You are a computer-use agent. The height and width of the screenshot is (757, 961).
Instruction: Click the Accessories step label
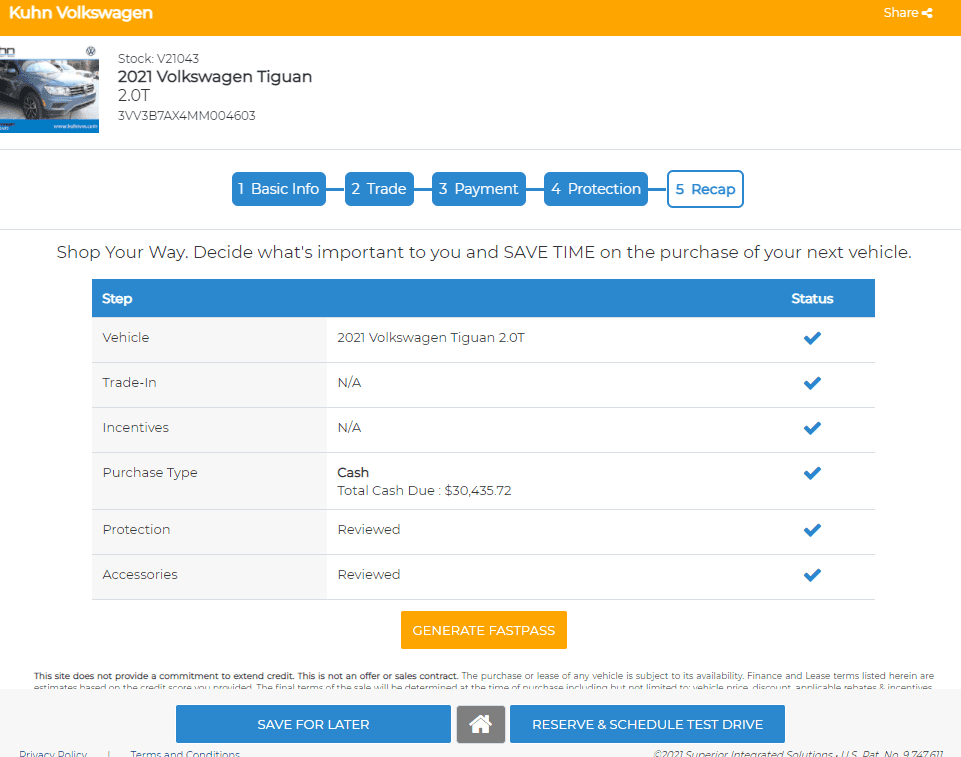click(x=140, y=574)
